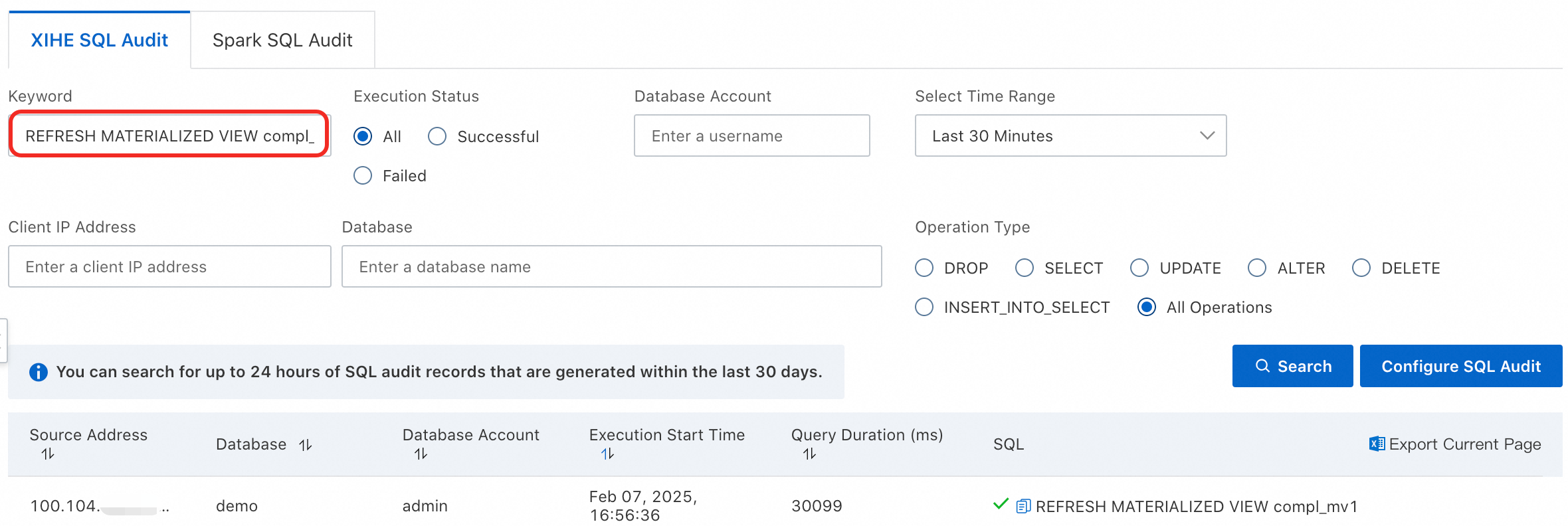
Task: Click the Search button
Action: (x=1292, y=366)
